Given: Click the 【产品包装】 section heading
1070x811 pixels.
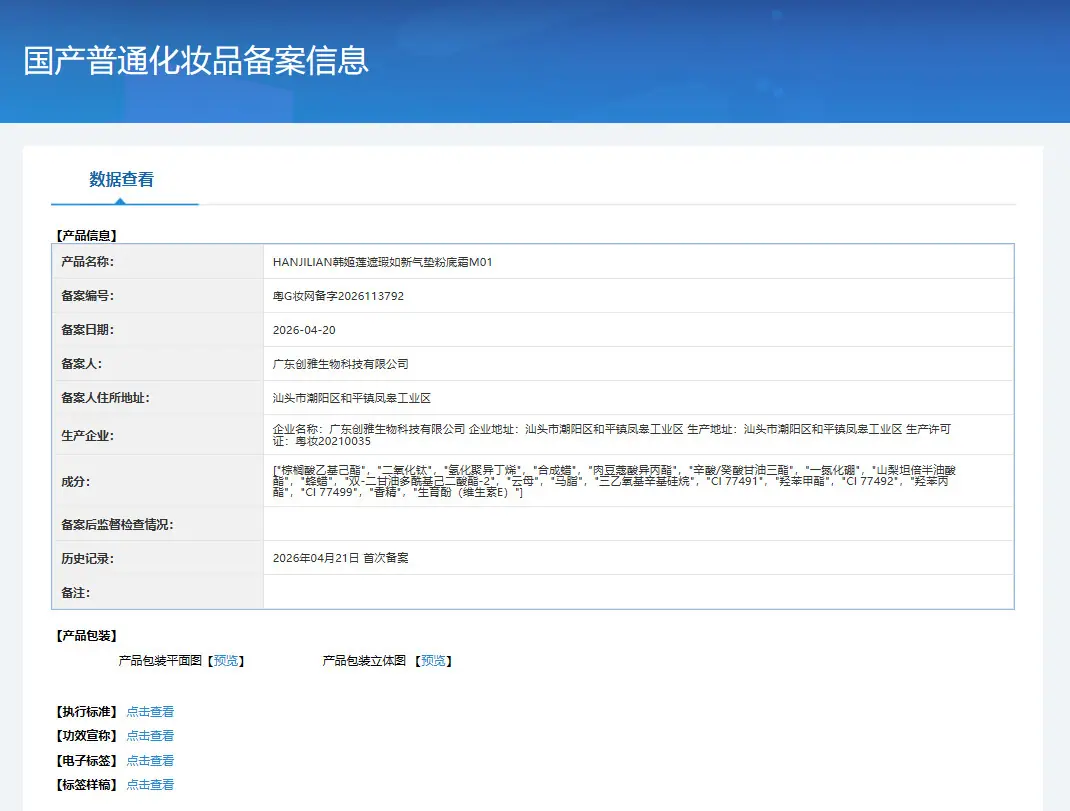Looking at the screenshot, I should point(87,636).
